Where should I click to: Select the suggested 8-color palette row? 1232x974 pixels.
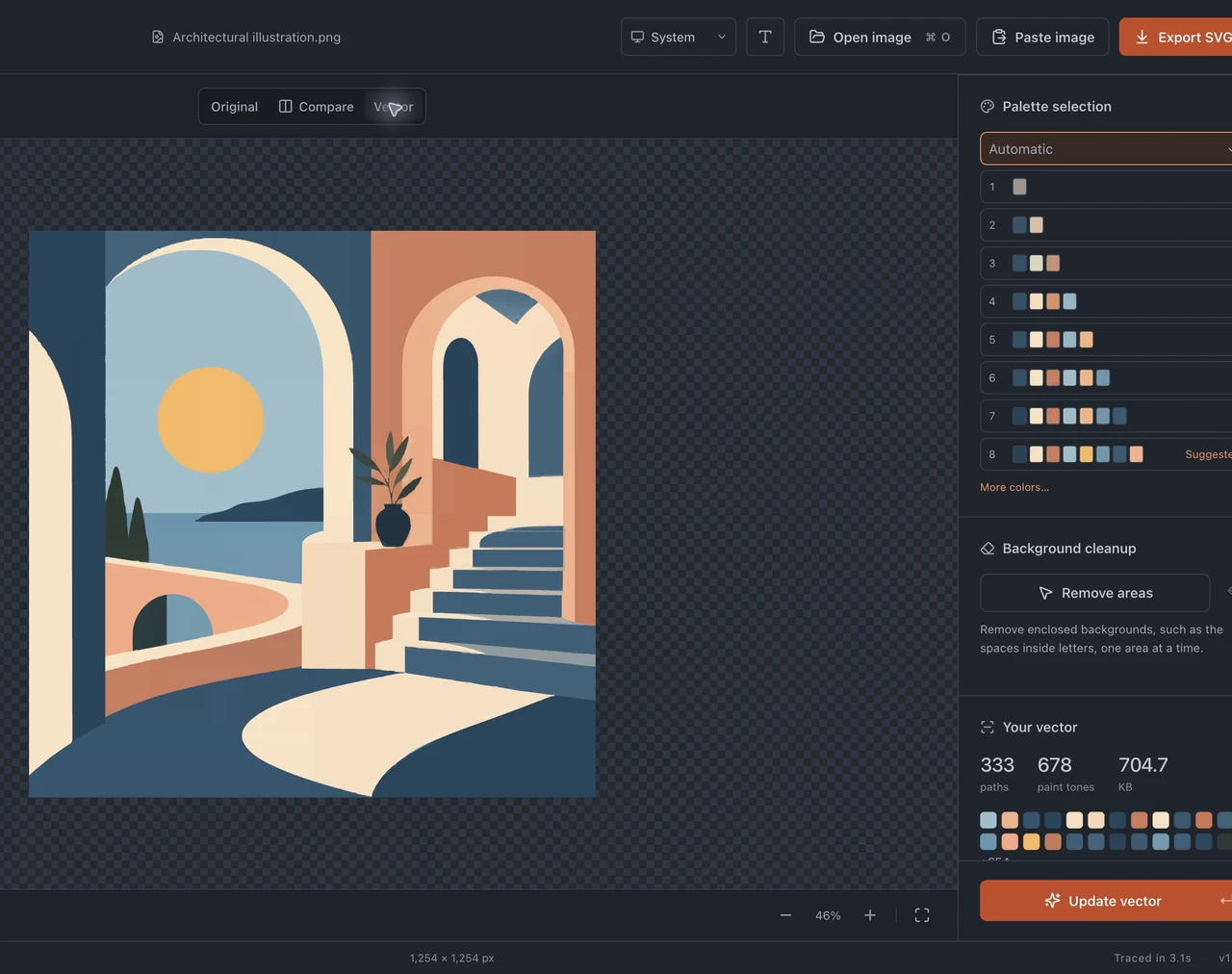point(1106,454)
